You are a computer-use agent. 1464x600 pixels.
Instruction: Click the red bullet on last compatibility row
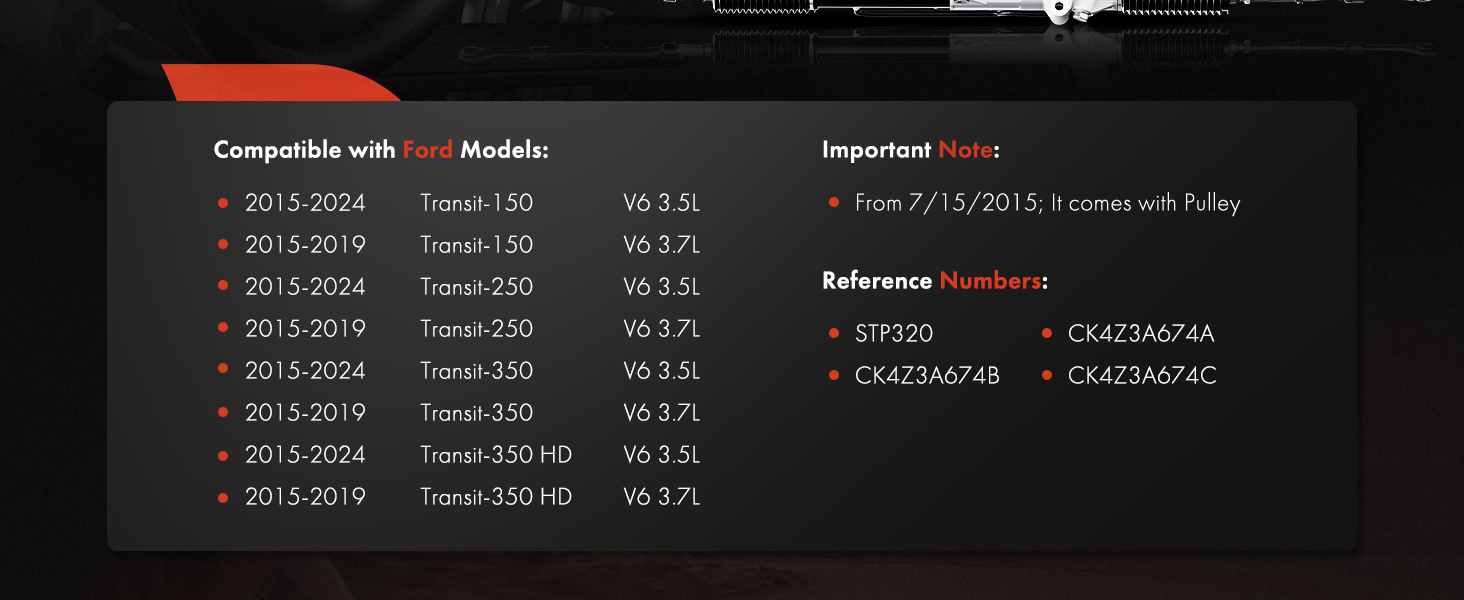point(223,497)
